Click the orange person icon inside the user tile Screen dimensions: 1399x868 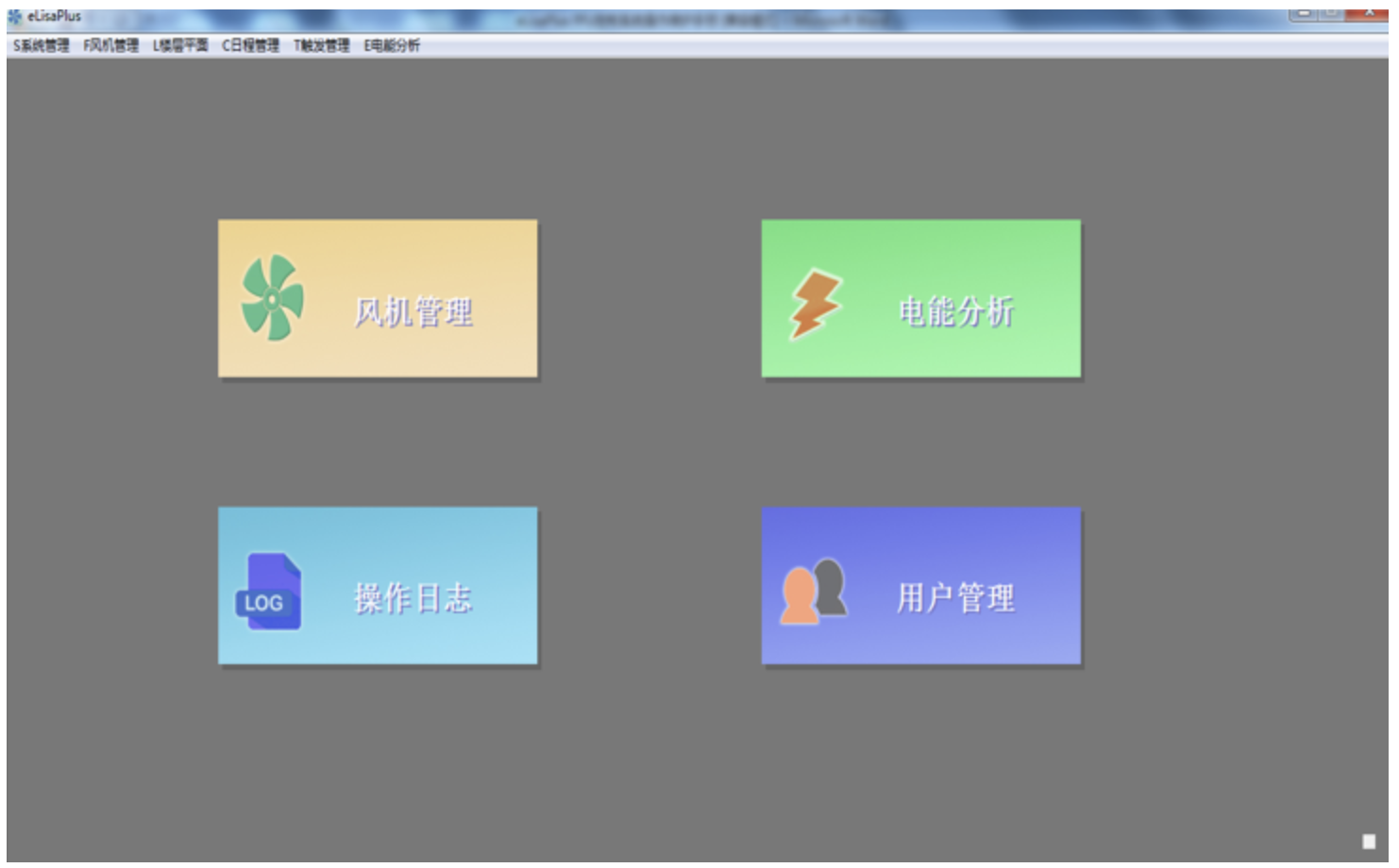(x=798, y=596)
